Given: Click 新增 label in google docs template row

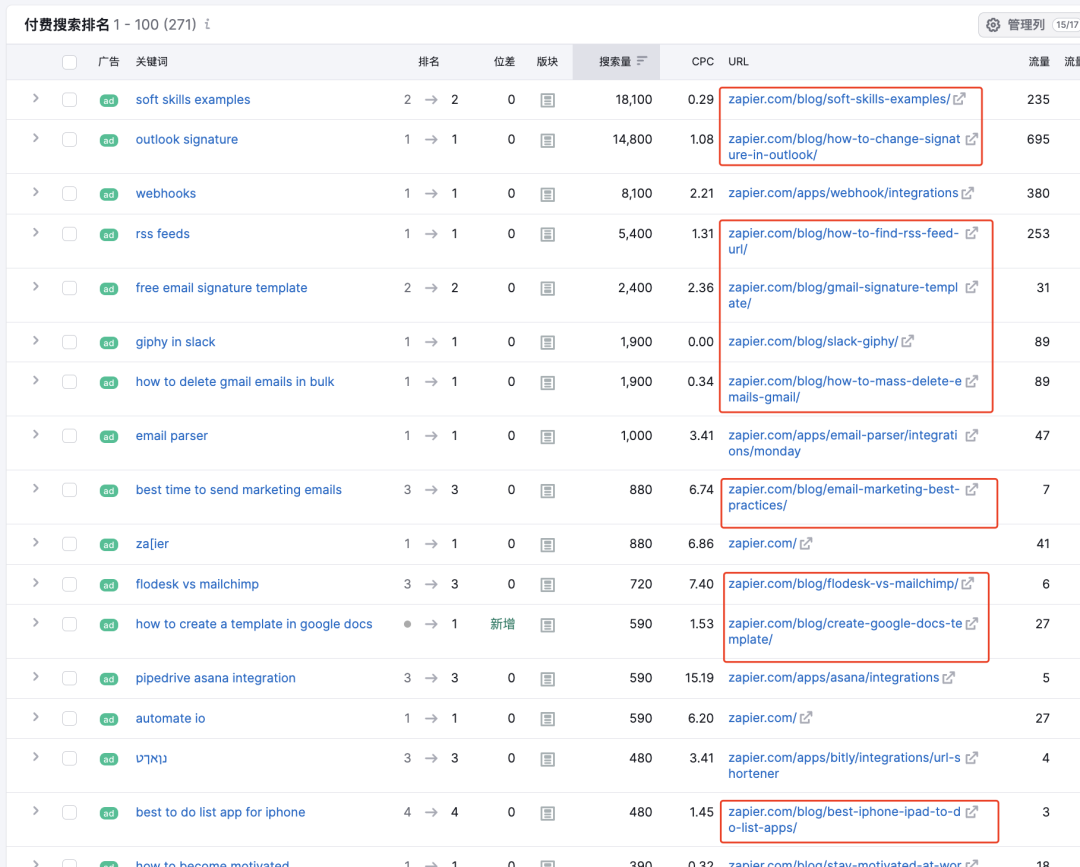Looking at the screenshot, I should 503,624.
